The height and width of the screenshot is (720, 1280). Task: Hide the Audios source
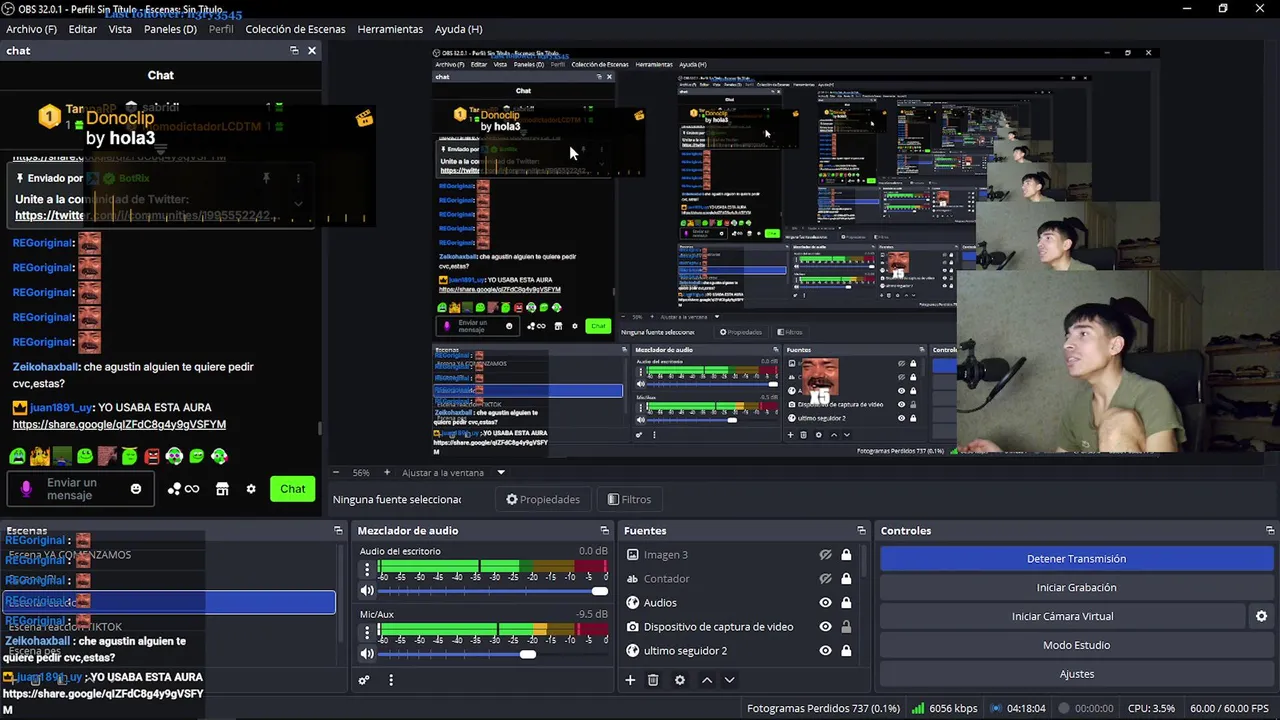825,603
